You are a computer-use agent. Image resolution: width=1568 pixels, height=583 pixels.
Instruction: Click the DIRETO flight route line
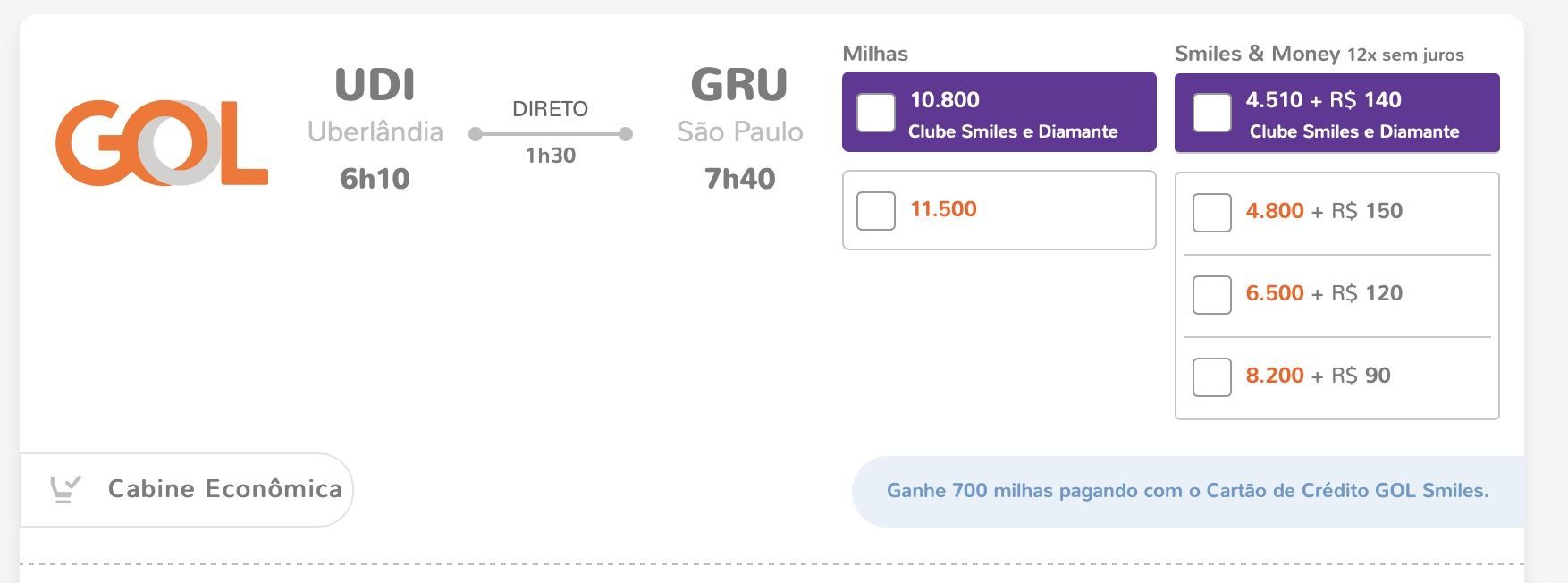point(551,134)
